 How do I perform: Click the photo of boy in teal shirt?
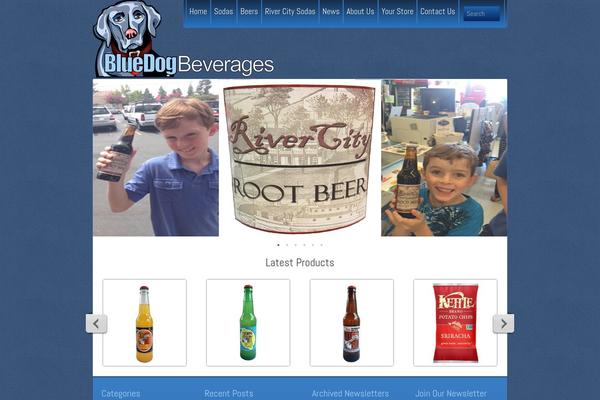pos(444,158)
